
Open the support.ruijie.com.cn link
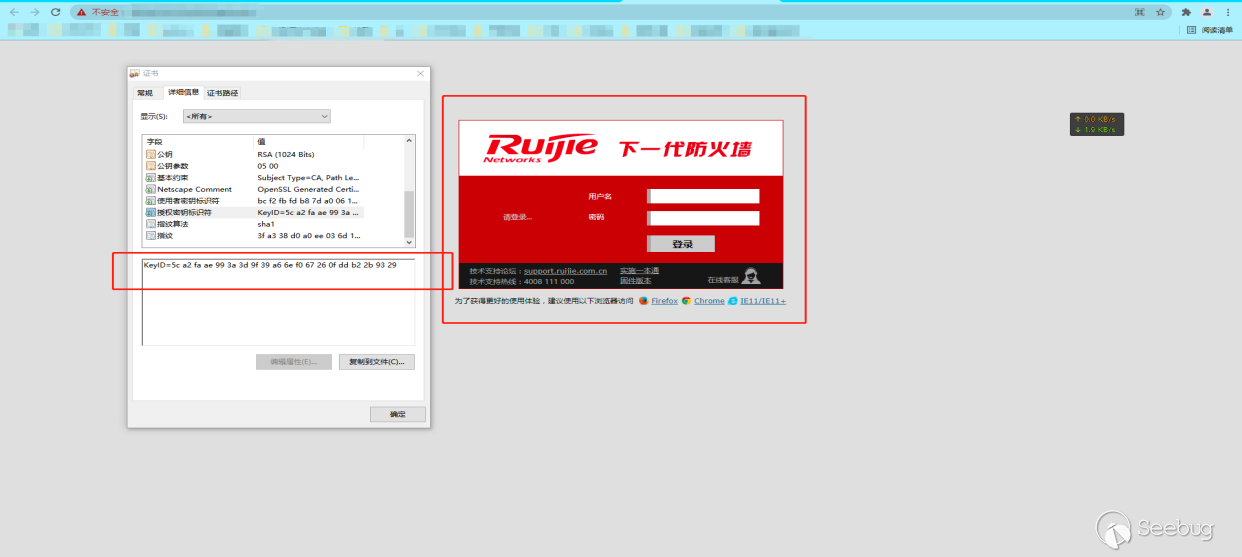(x=565, y=271)
